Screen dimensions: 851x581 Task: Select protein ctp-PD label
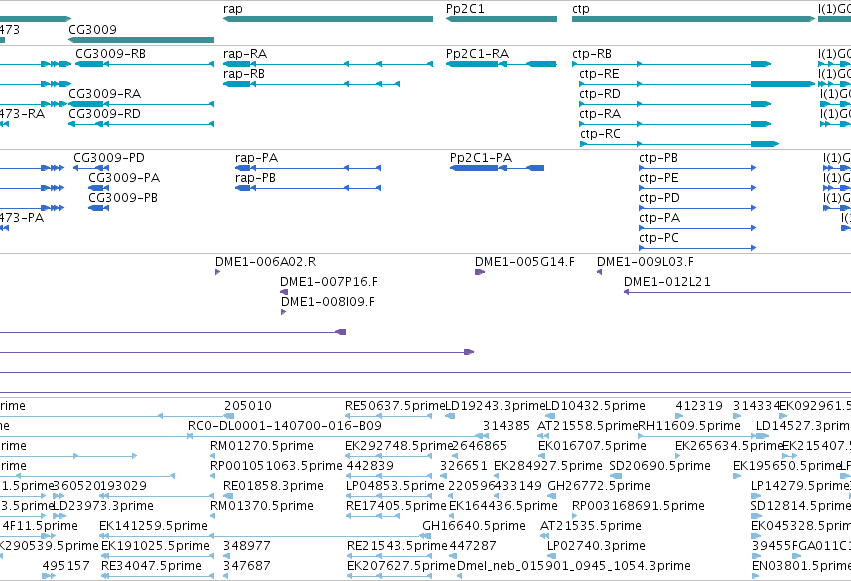click(x=659, y=198)
